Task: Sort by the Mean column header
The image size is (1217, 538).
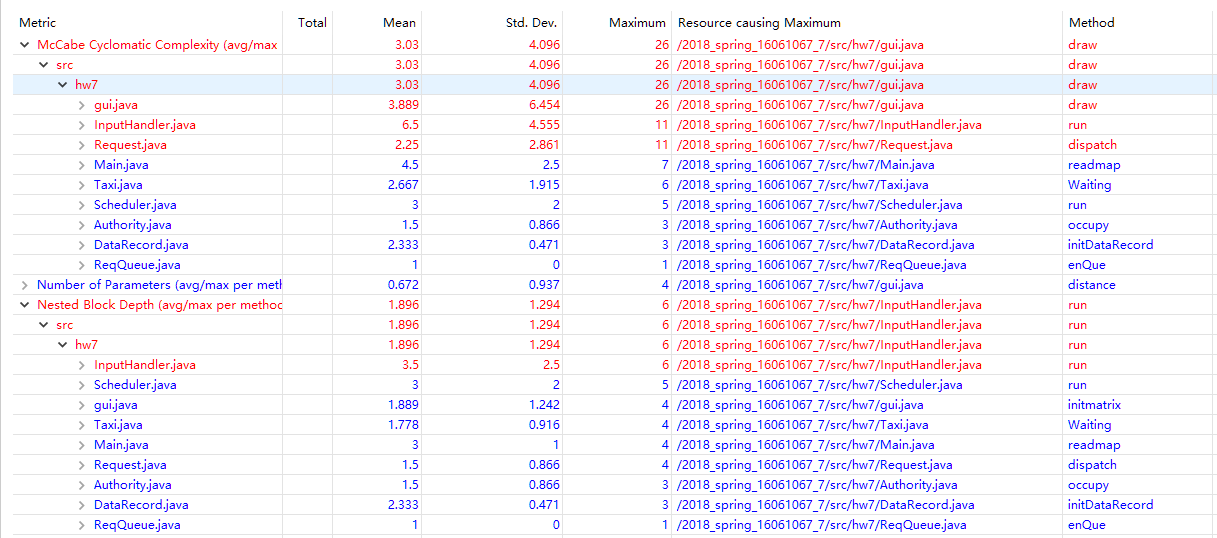Action: coord(399,22)
